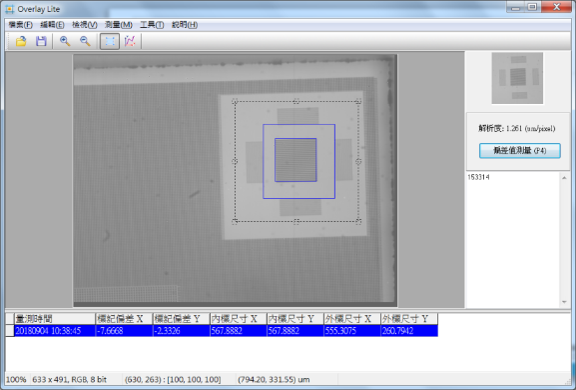Open the 說明(H) menu
Screen dimensions: 576x390
pos(184,25)
